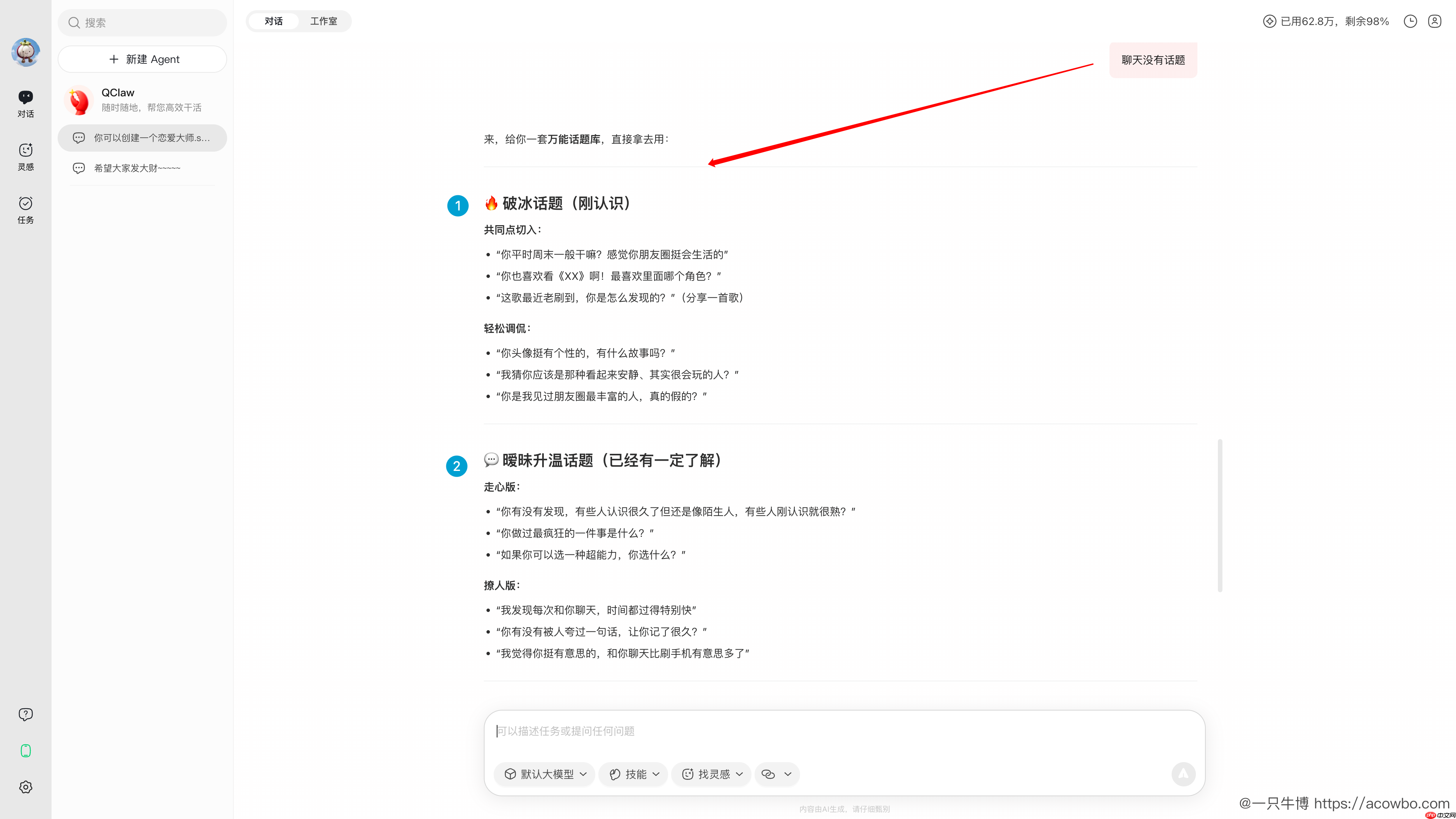
Task: Click the history clock icon
Action: (1410, 22)
